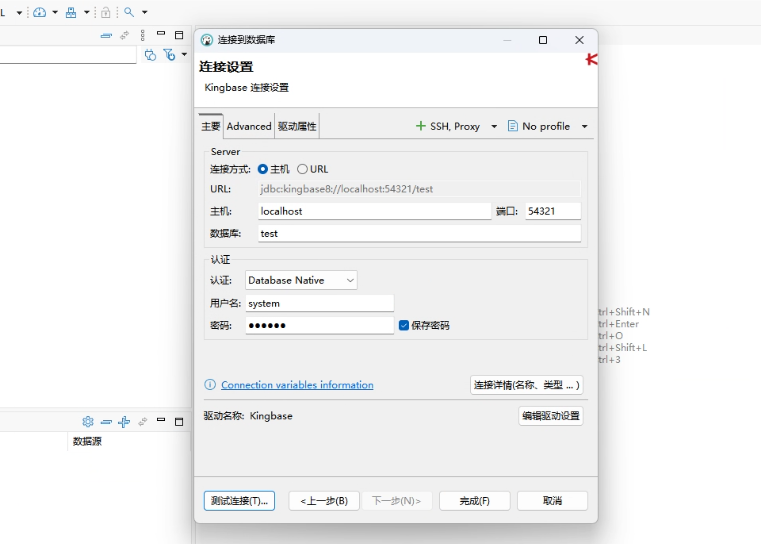Collapse all using the lower panel minus icon
Screen dimensions: 761x544
pyautogui.click(x=106, y=422)
